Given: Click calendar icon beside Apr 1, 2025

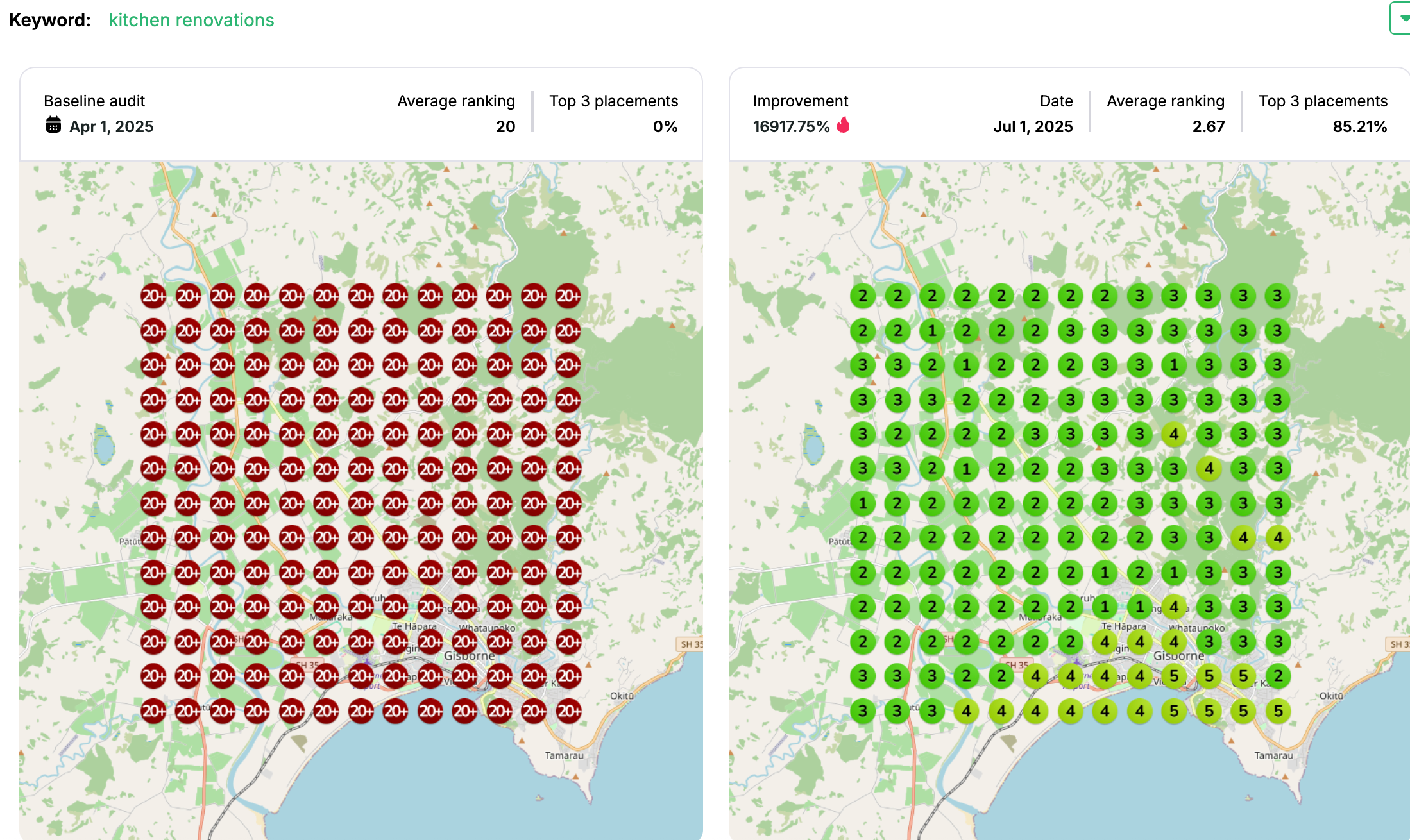Looking at the screenshot, I should click(53, 125).
